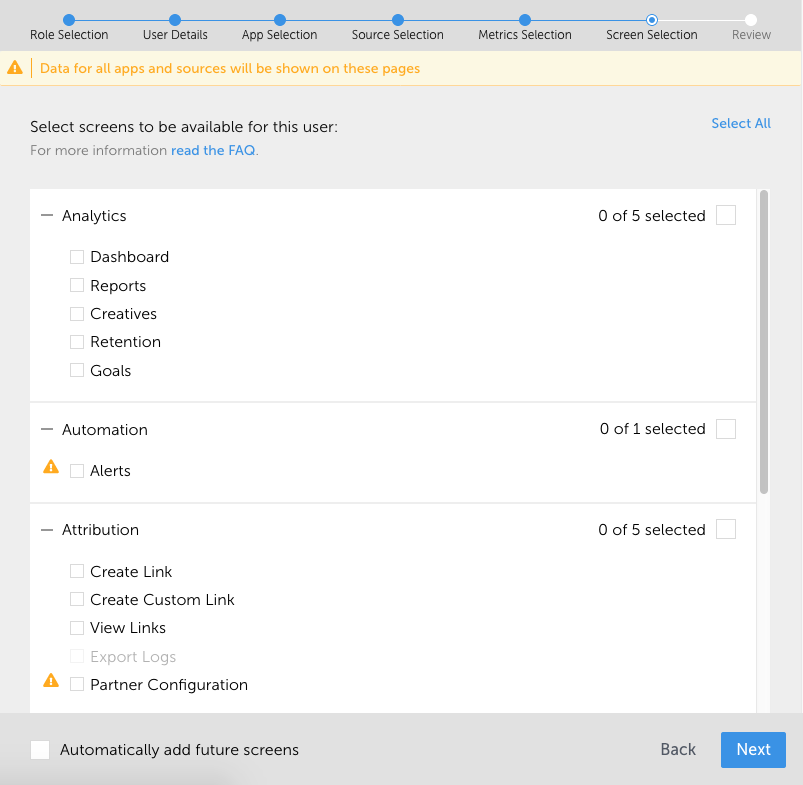Image resolution: width=803 pixels, height=785 pixels.
Task: Click the warning icon beside Partner Configuration
Action: [x=51, y=681]
